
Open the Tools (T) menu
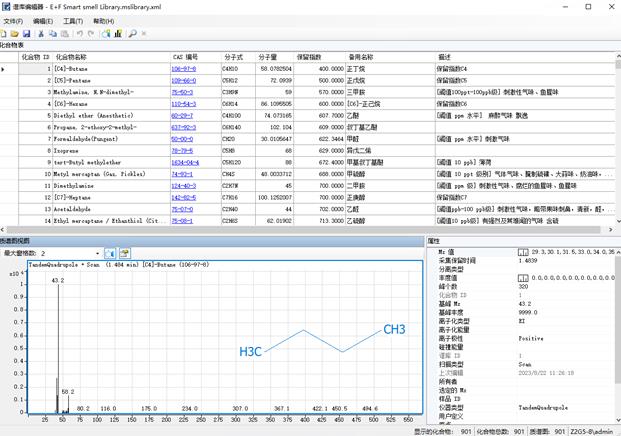pyautogui.click(x=73, y=21)
